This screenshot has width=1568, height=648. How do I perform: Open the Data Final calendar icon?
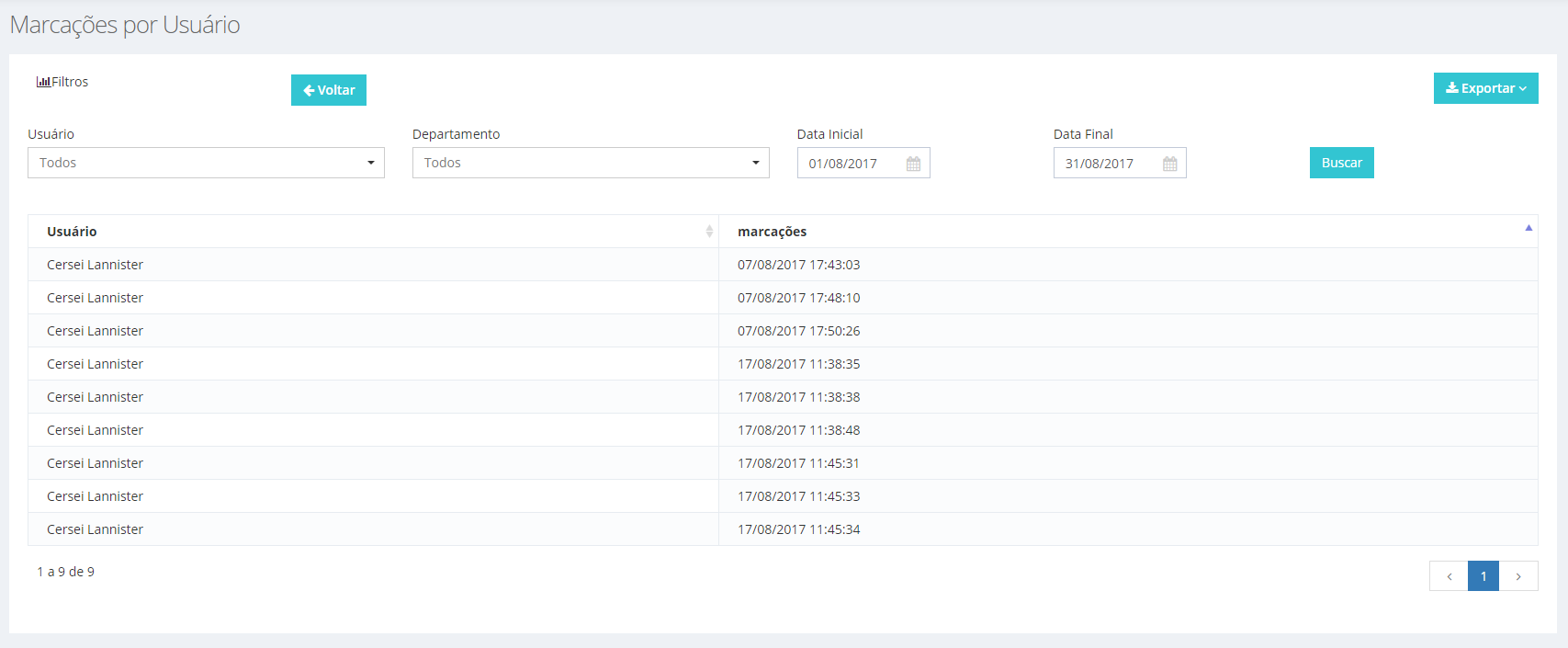click(1169, 164)
